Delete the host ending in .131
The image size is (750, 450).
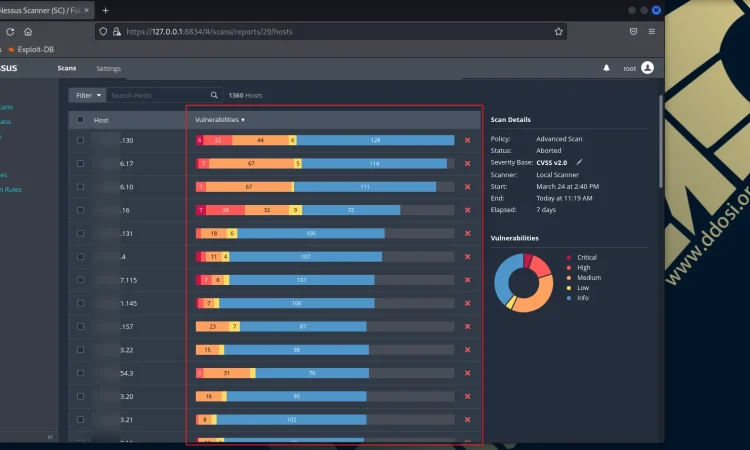tap(467, 233)
